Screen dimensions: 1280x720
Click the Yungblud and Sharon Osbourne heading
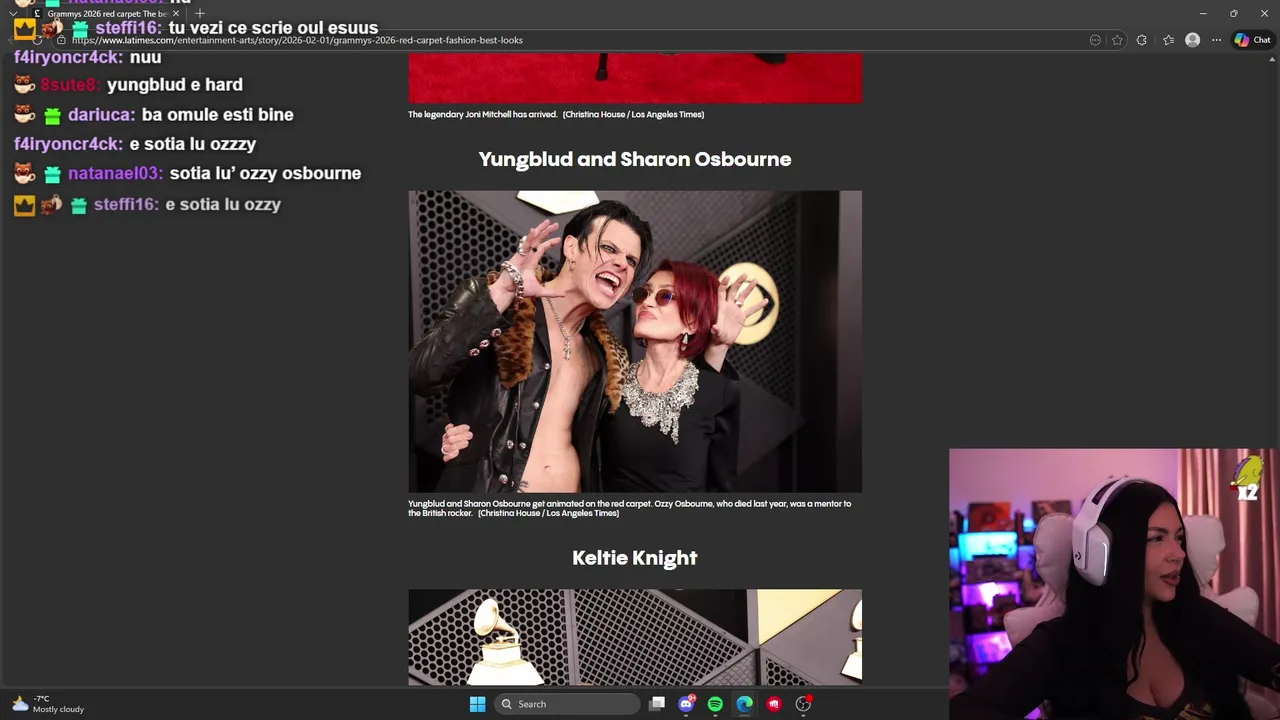click(x=635, y=159)
